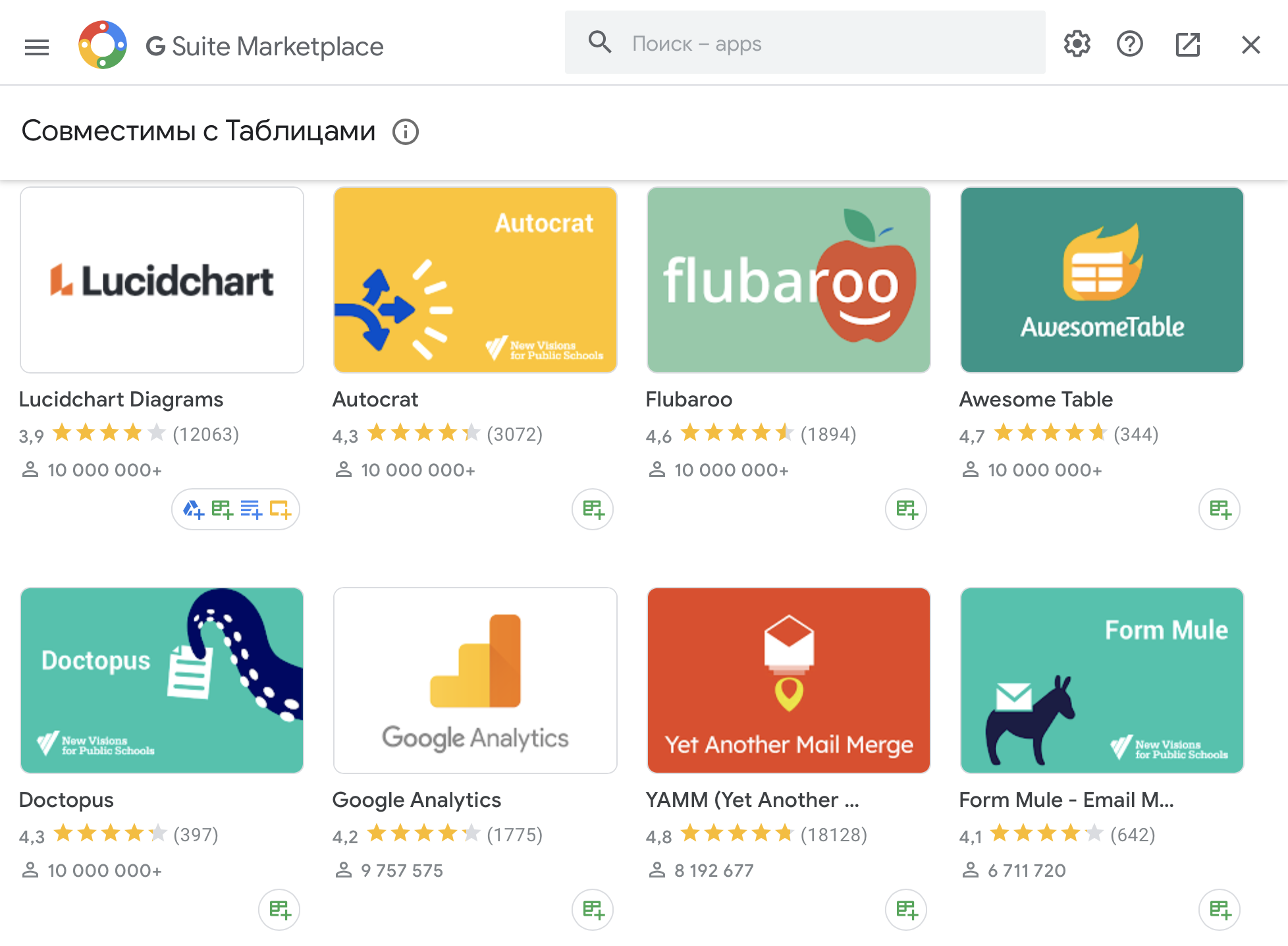This screenshot has width=1288, height=946.
Task: Click Google Analytics review count (1775)
Action: 515,835
